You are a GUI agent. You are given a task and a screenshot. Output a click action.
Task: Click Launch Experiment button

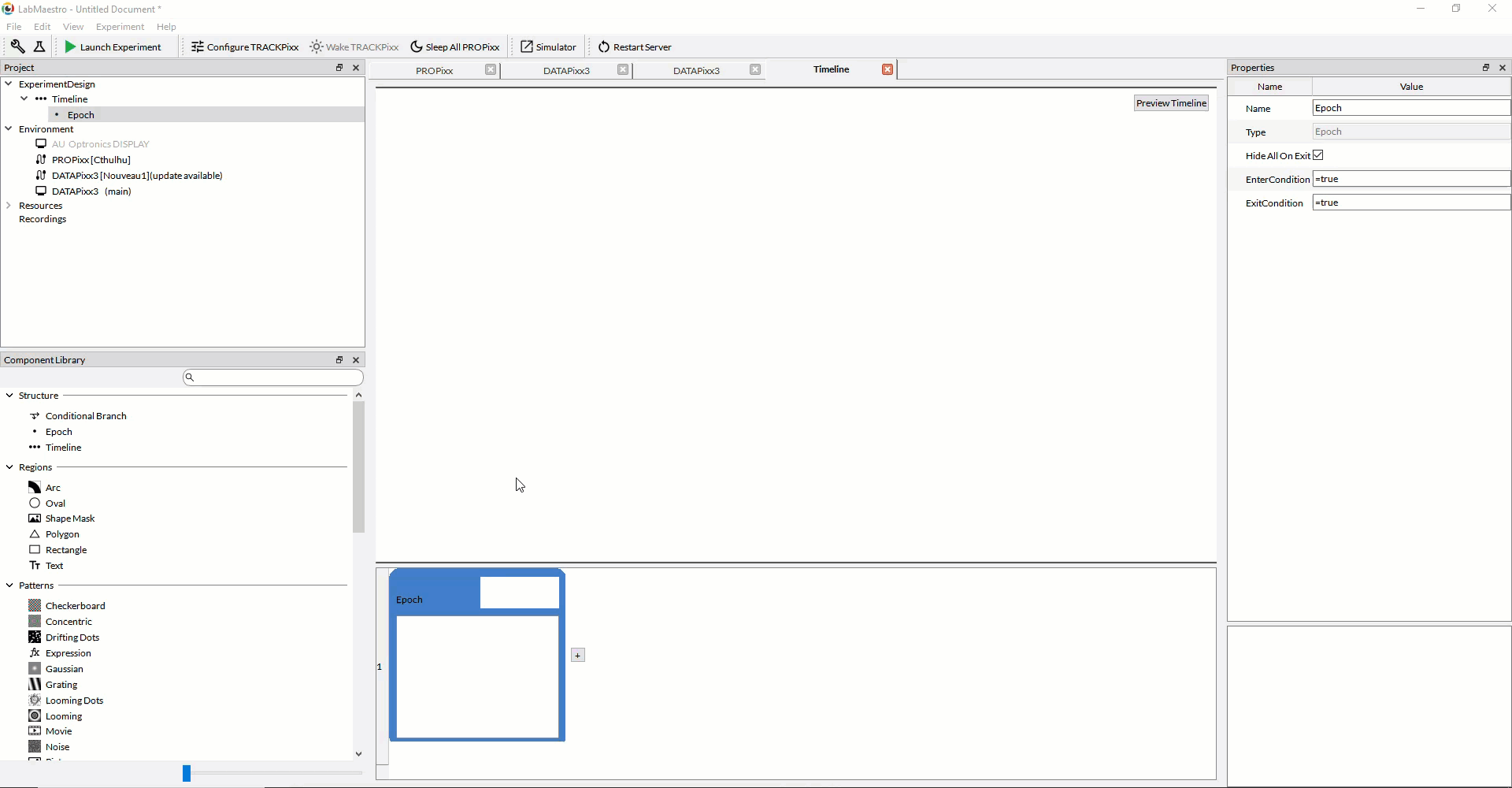click(x=113, y=47)
